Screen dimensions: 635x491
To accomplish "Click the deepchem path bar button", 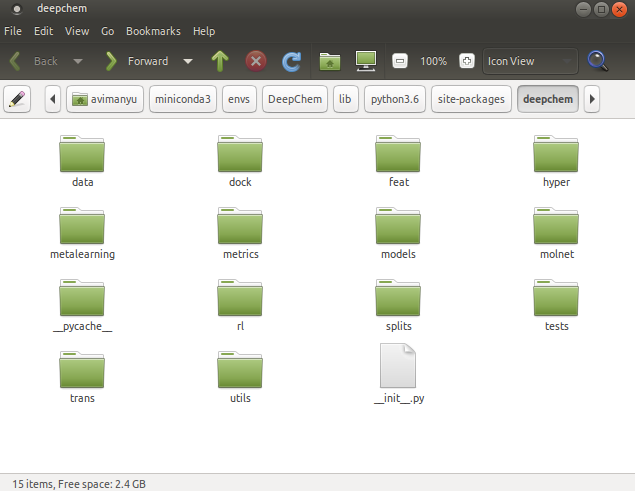I will pyautogui.click(x=548, y=99).
